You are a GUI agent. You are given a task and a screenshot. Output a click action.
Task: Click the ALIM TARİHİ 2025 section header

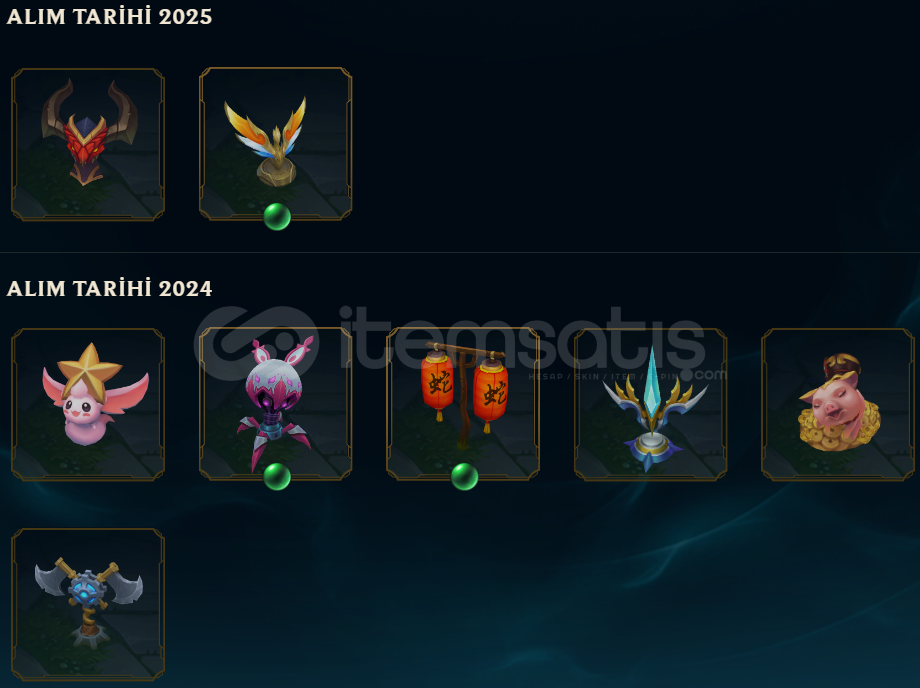[109, 16]
